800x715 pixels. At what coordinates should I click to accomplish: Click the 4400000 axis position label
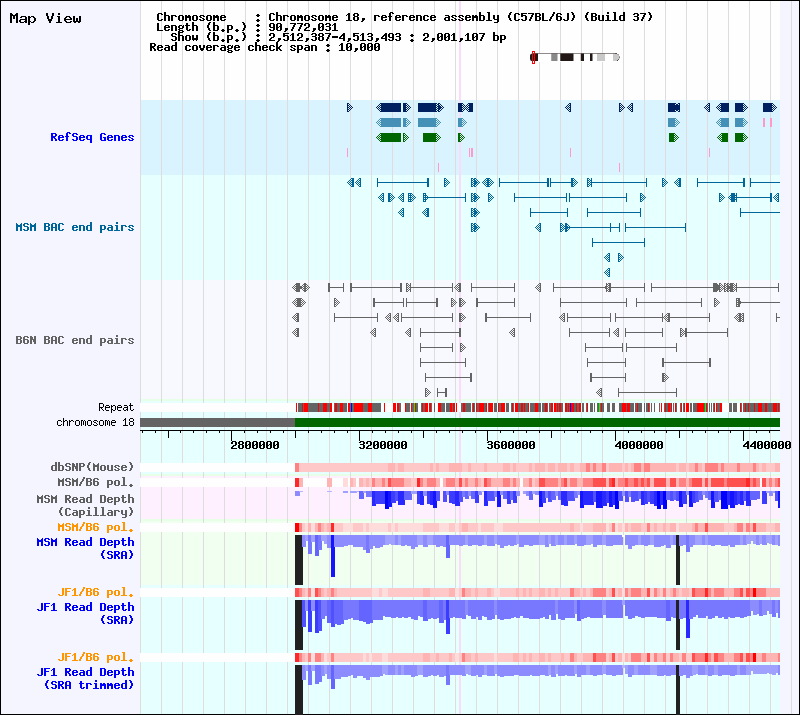click(x=767, y=445)
